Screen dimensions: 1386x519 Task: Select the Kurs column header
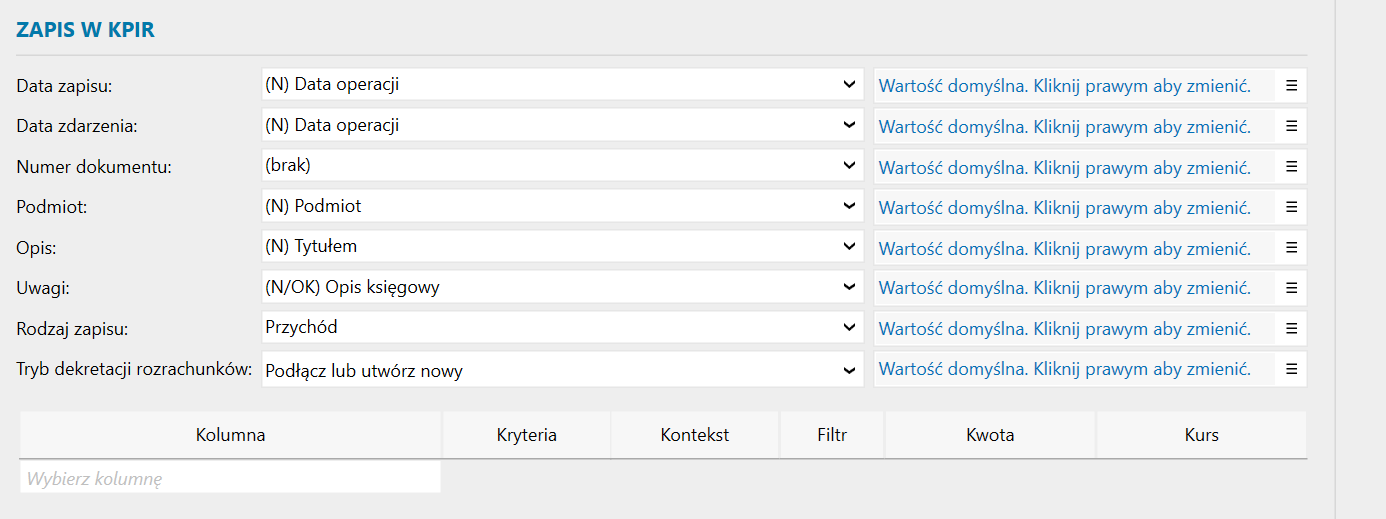click(1201, 435)
